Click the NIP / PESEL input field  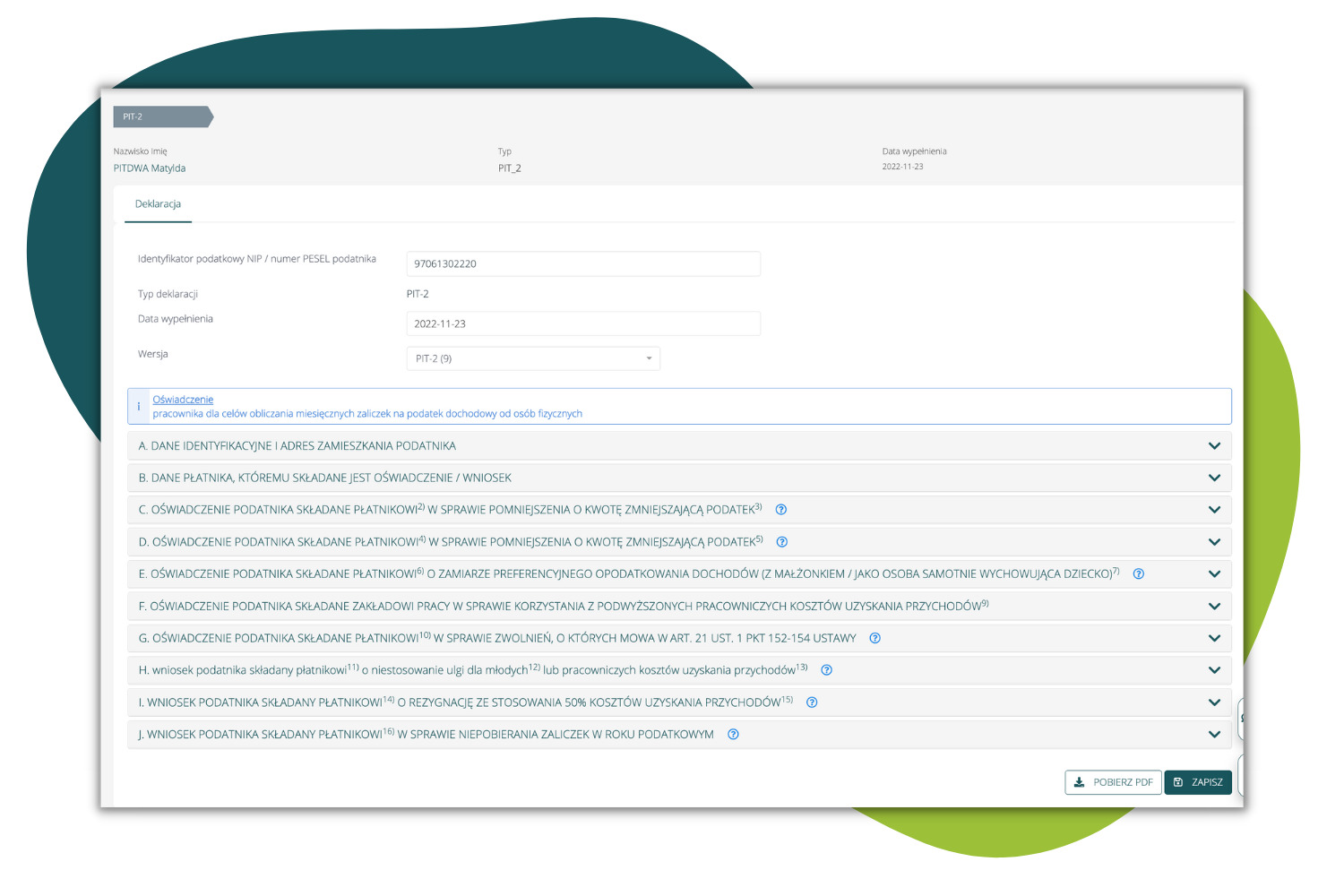[582, 263]
